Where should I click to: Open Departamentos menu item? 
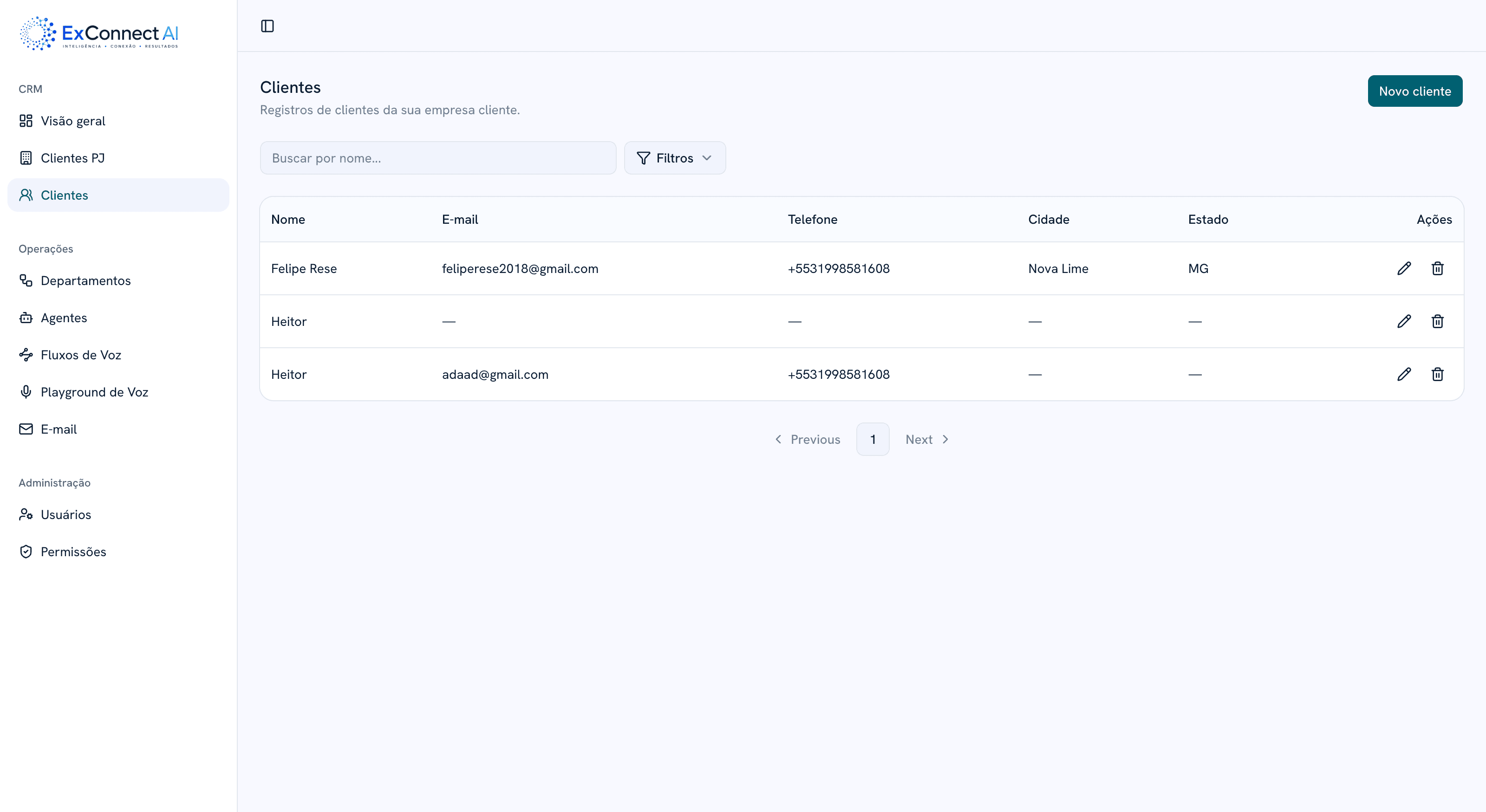point(118,280)
